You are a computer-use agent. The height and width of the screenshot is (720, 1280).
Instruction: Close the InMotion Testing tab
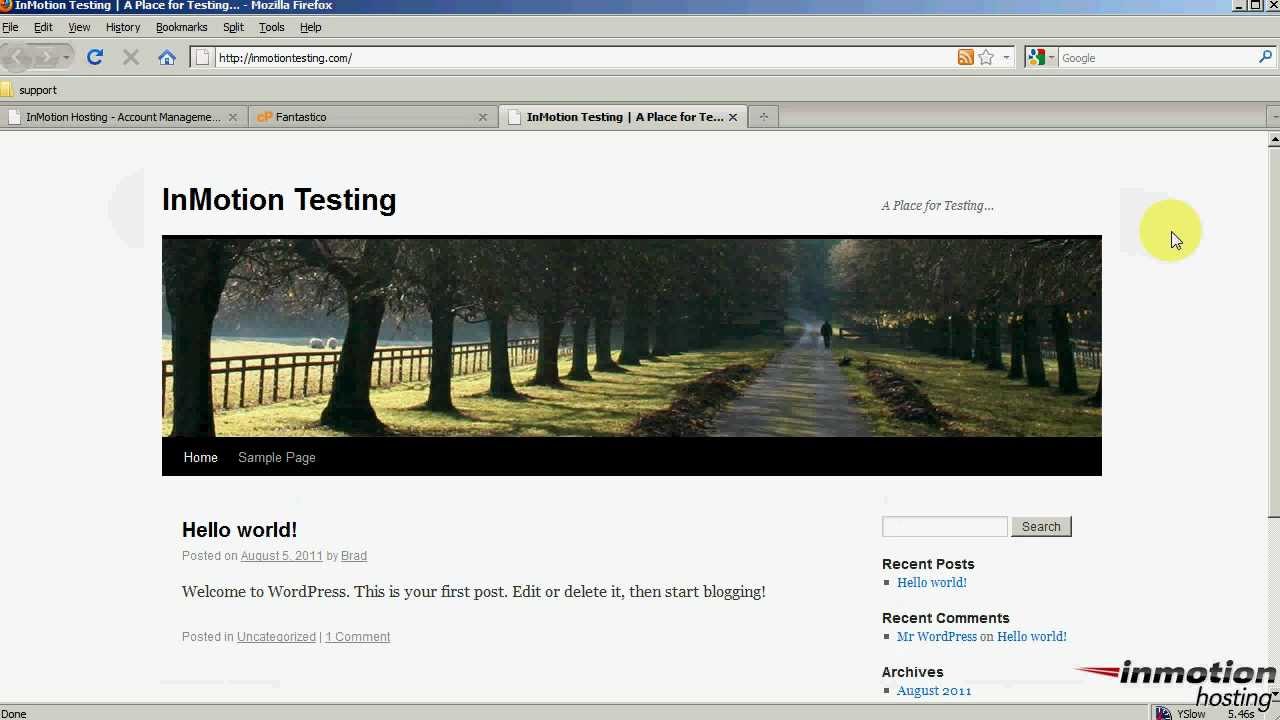tap(733, 117)
